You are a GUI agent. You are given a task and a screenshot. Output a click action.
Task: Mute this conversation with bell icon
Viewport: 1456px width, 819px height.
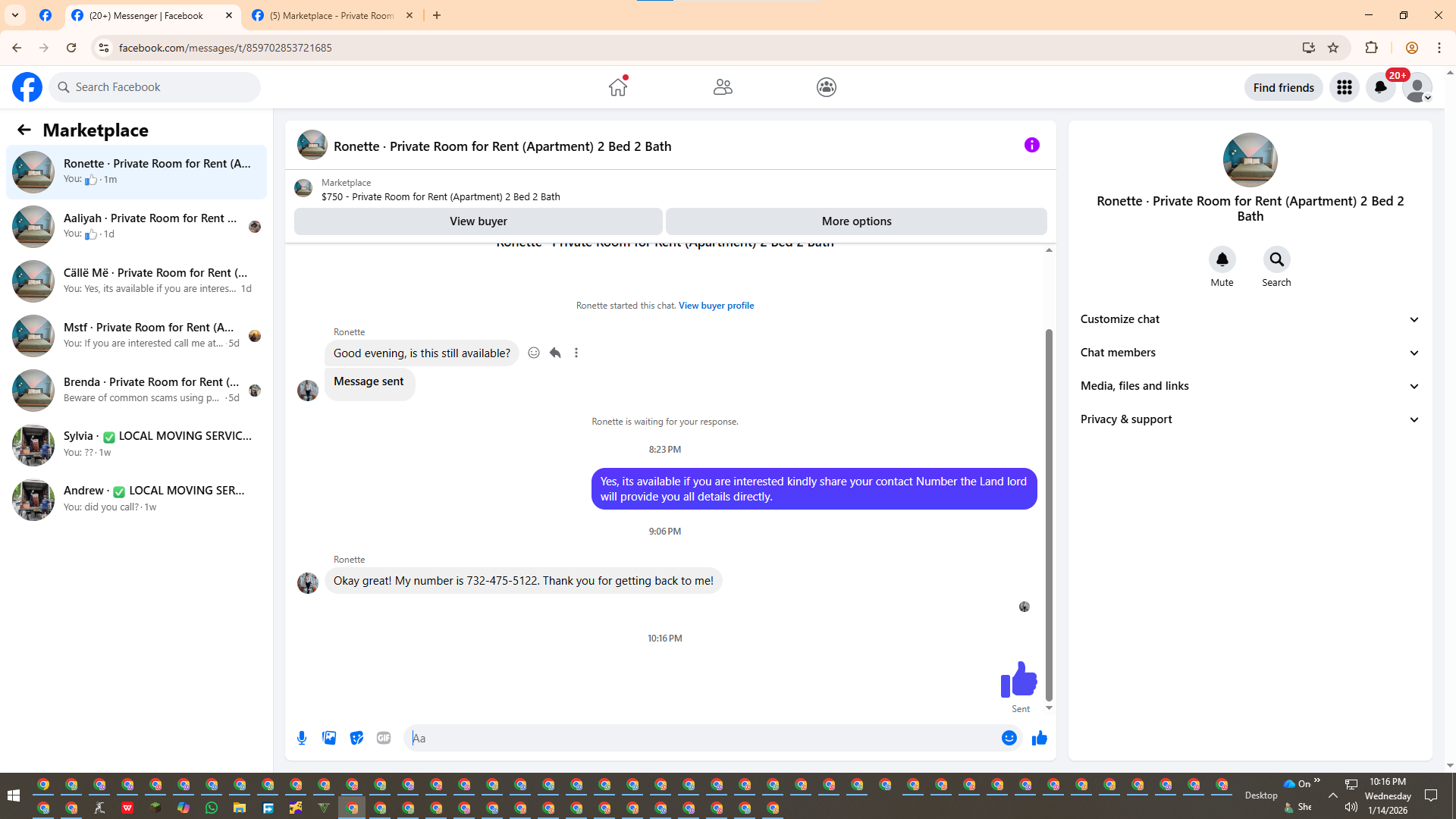[1222, 259]
